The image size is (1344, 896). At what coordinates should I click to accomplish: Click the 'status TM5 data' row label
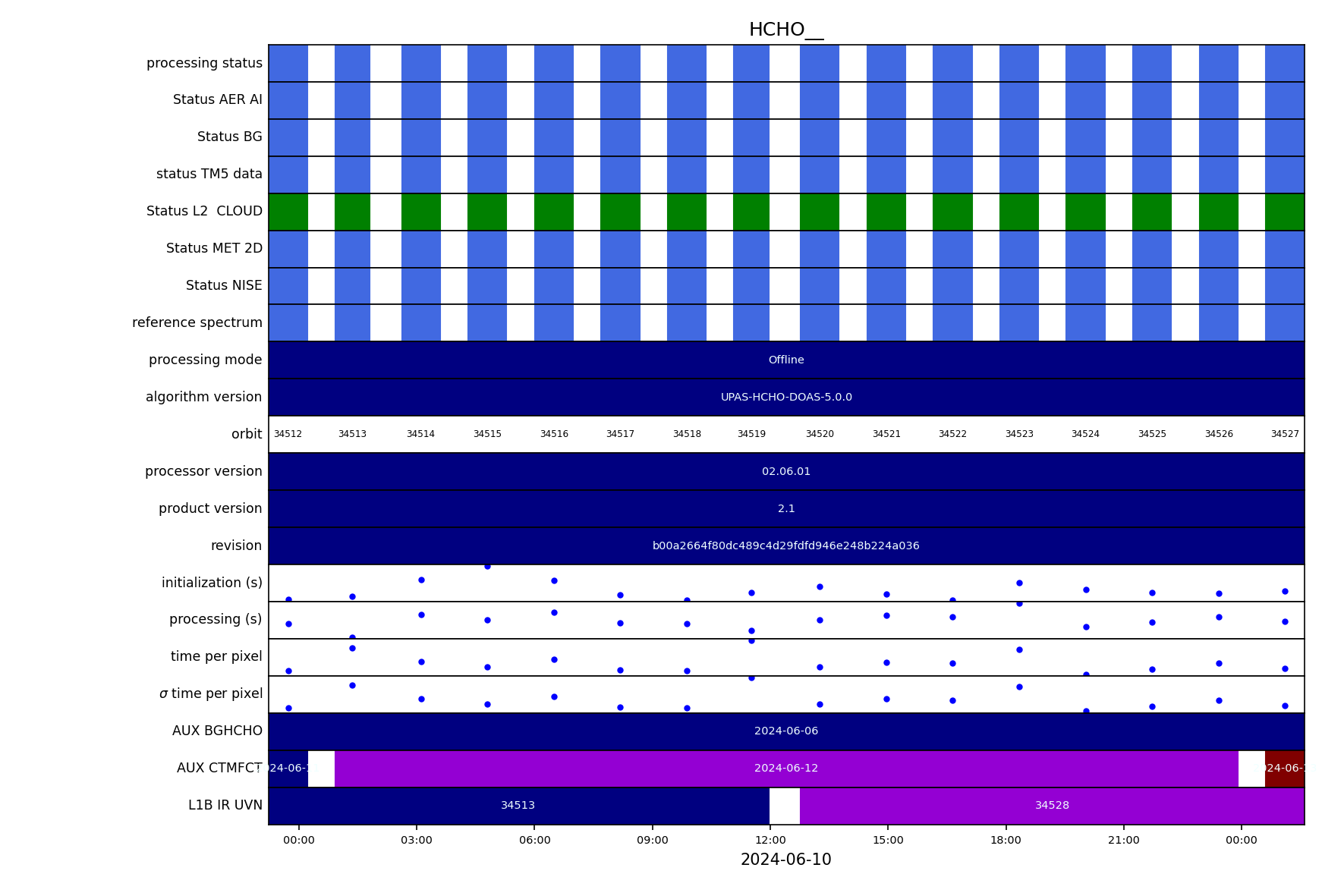click(209, 174)
